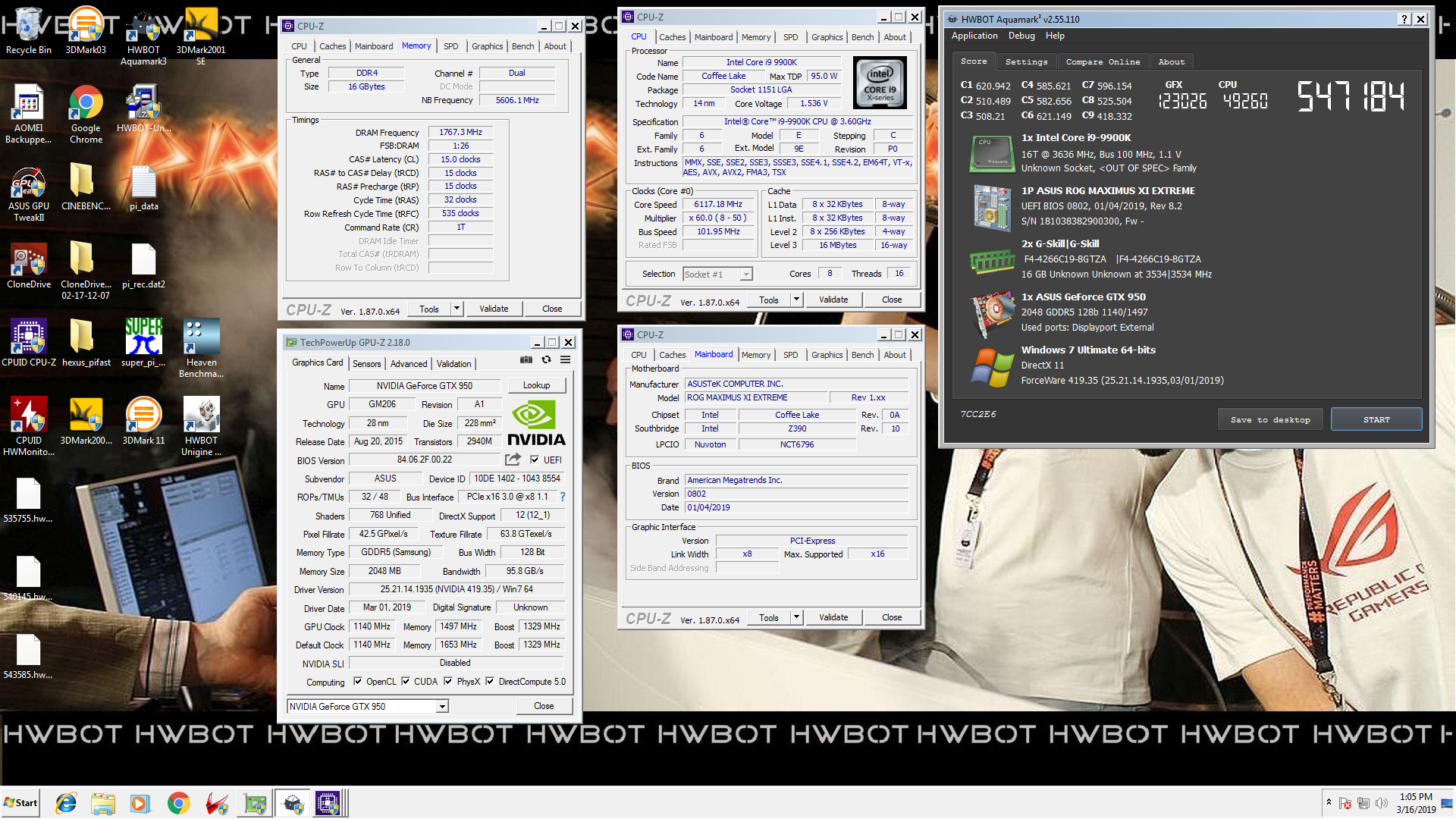Click the GPU-Z refresh icon

546,360
